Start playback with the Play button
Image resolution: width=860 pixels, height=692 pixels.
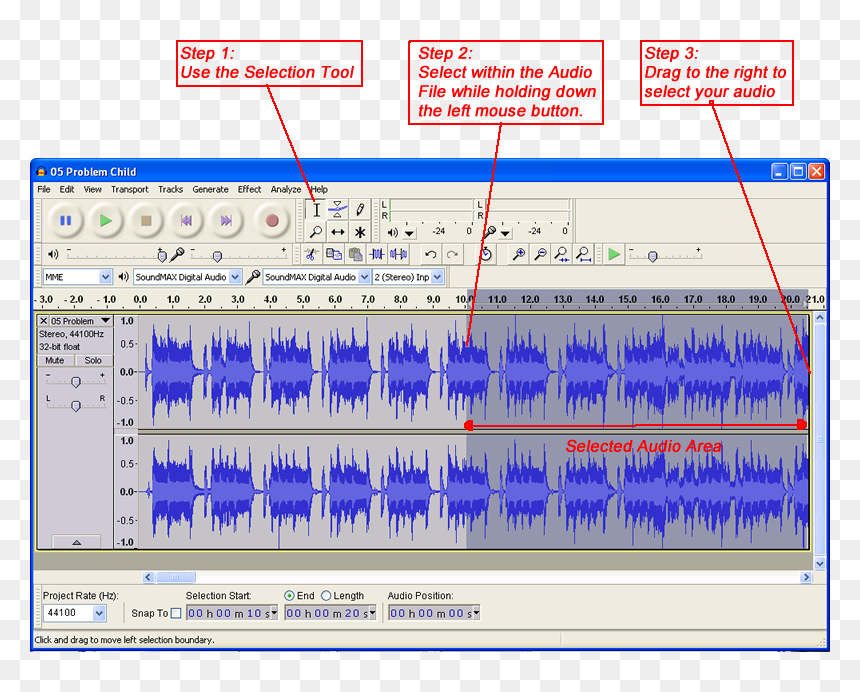point(105,220)
